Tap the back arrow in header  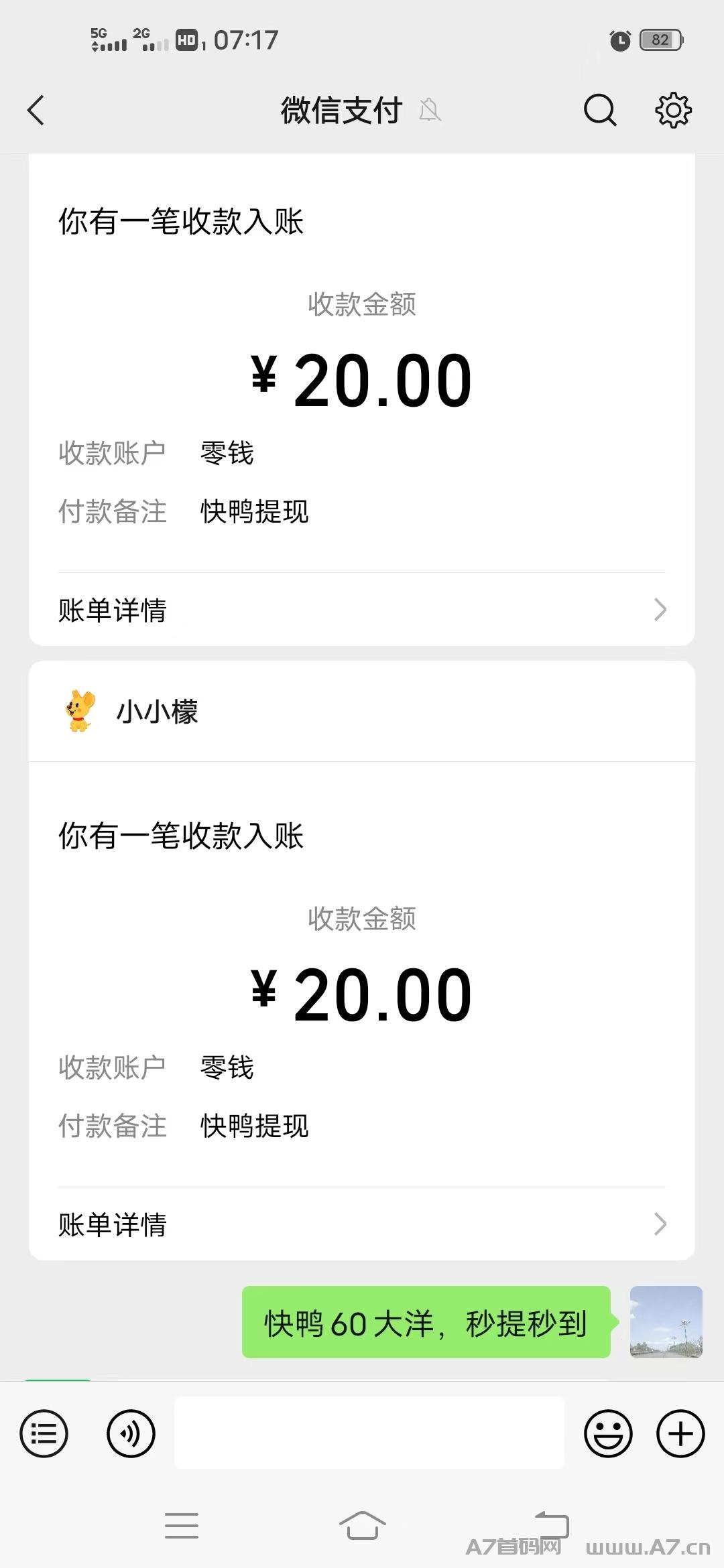point(36,111)
